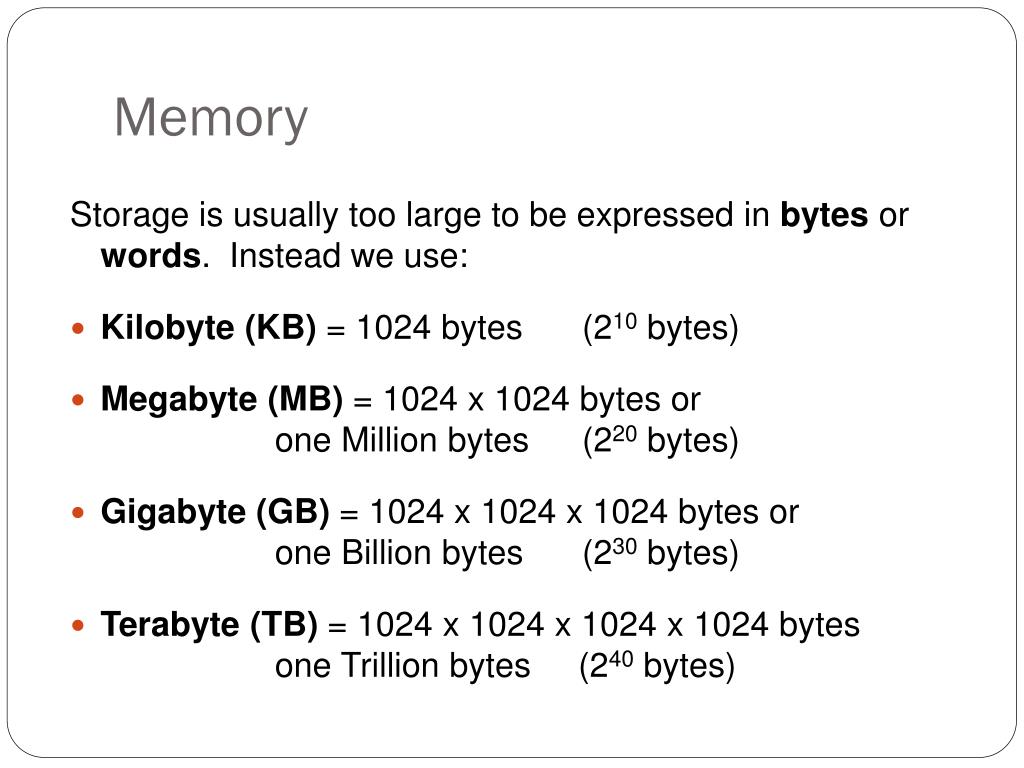
Task: Click the Memory slide title
Action: click(x=211, y=119)
